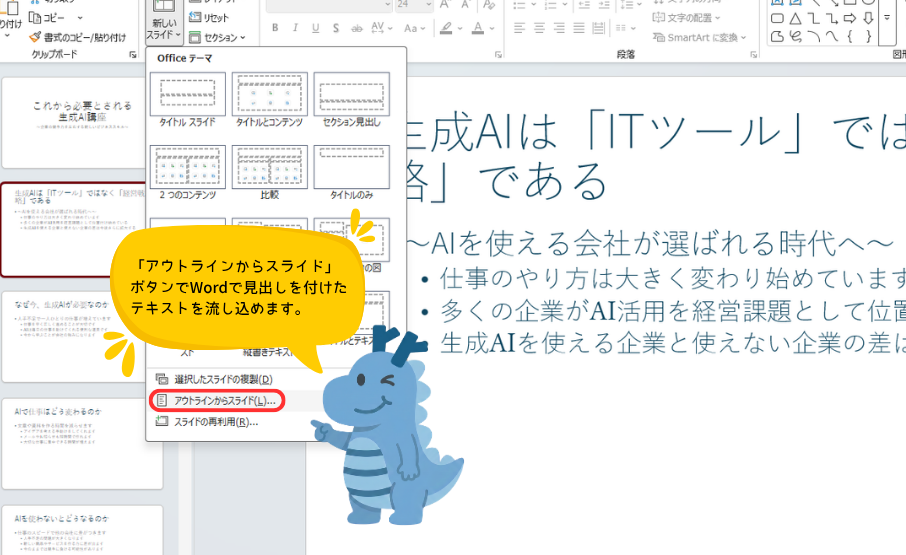This screenshot has width=906, height=555.
Task: Select the Right Brace shape
Action: (x=868, y=36)
